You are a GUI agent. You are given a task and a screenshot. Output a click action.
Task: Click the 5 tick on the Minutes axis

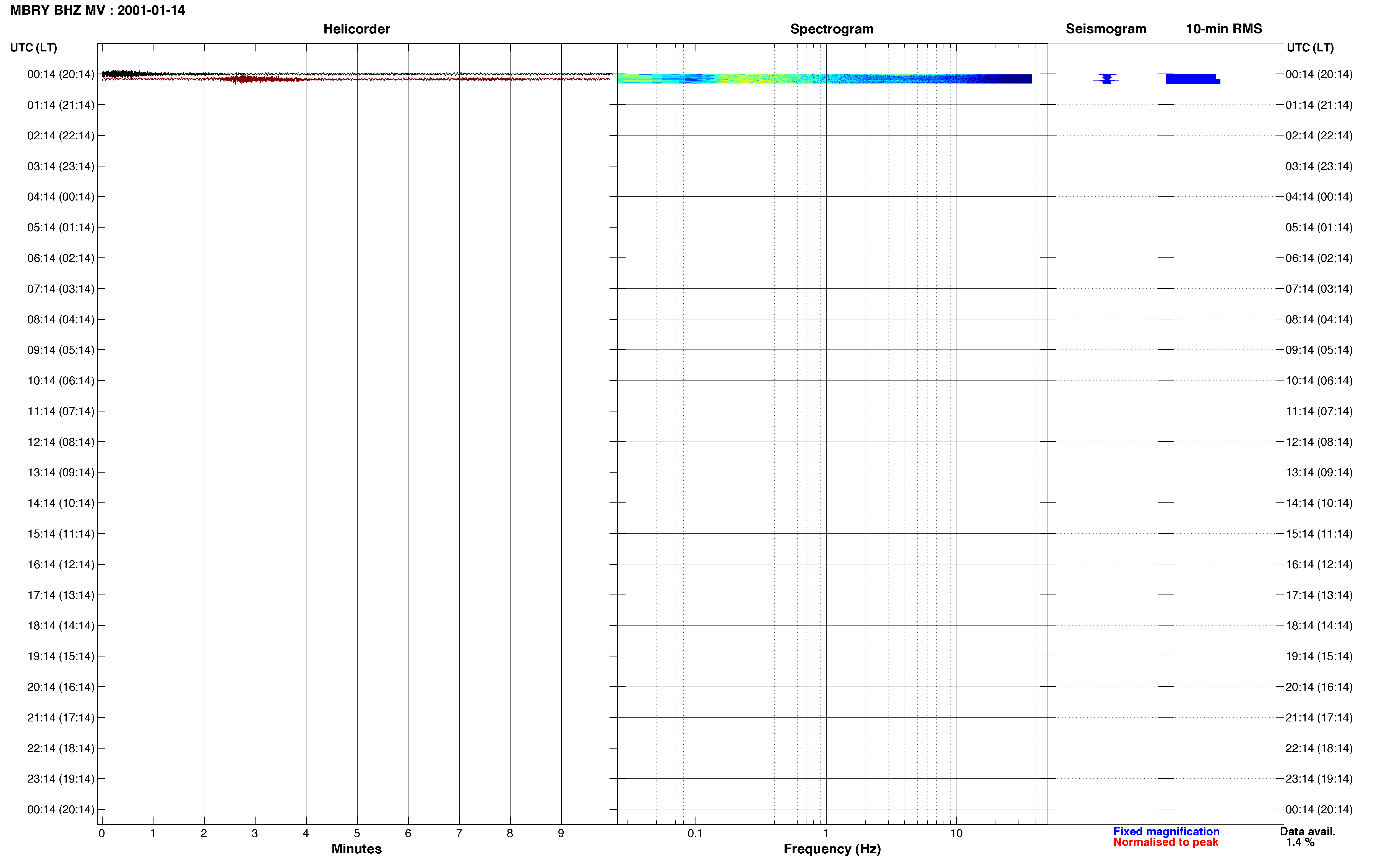tap(357, 833)
